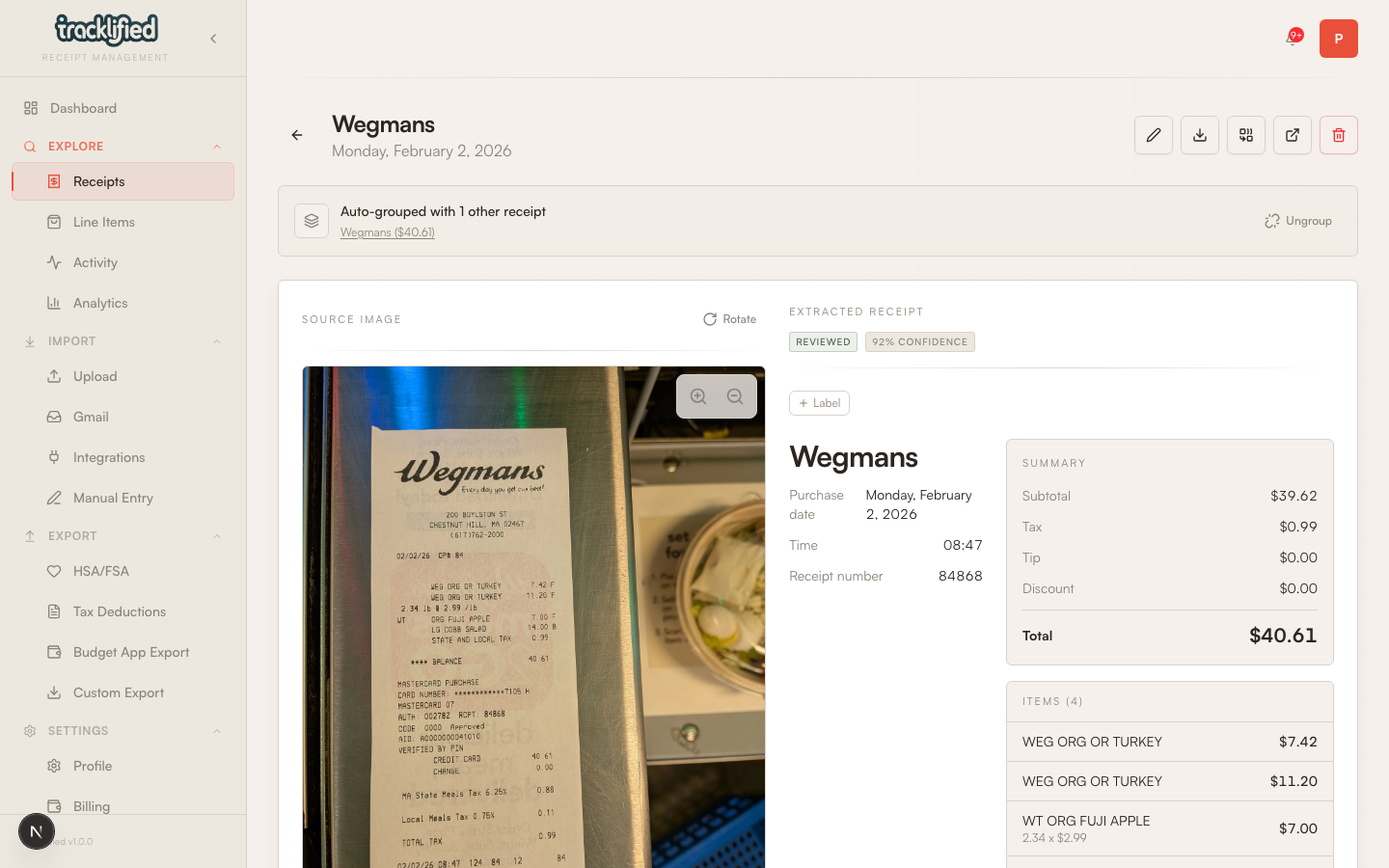Download the receipt with the download icon
1389x868 pixels.
tap(1200, 135)
